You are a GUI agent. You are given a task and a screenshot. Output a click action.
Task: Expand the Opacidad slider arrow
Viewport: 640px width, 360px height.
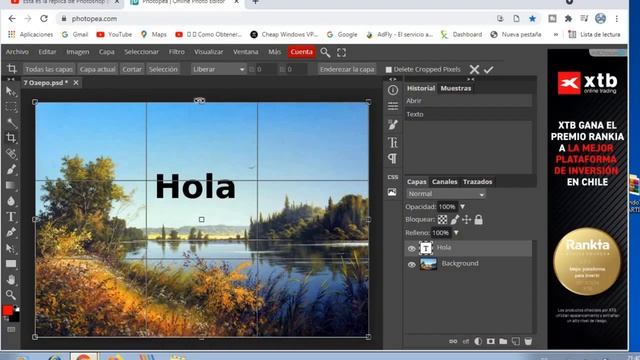coord(462,207)
